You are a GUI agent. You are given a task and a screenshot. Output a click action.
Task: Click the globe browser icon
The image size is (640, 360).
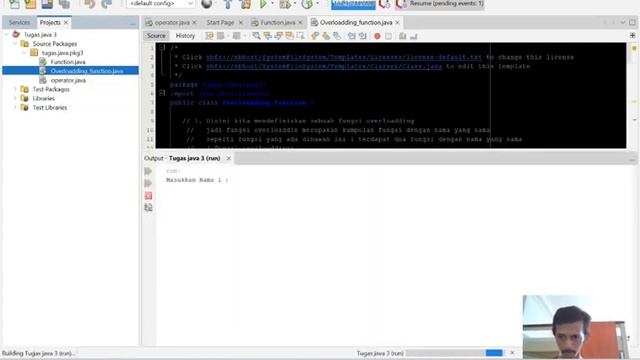(x=207, y=4)
